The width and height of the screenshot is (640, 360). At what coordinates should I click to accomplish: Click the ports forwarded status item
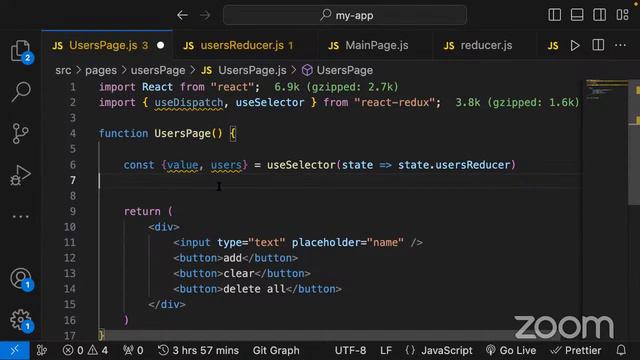[133, 350]
